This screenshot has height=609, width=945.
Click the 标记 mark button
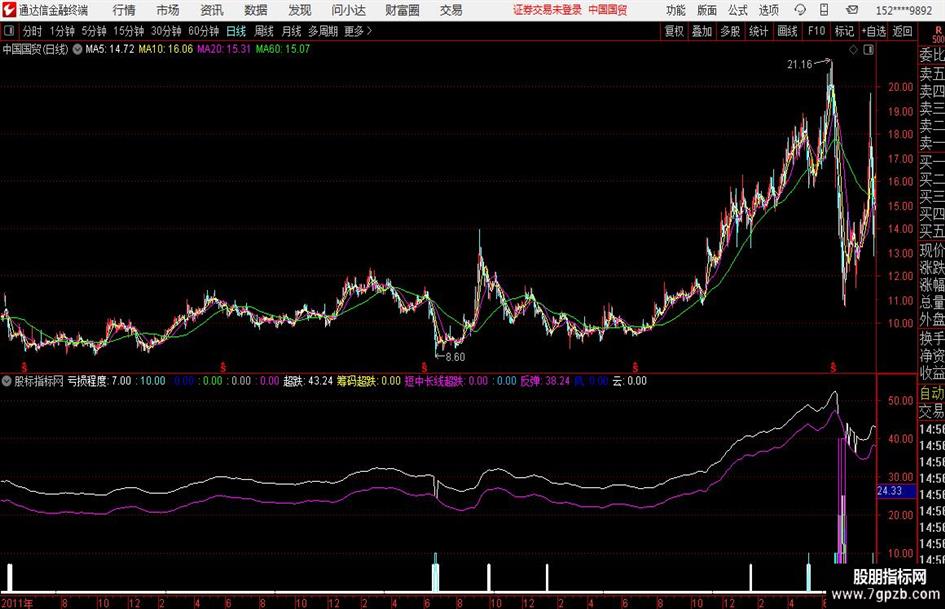[x=844, y=31]
